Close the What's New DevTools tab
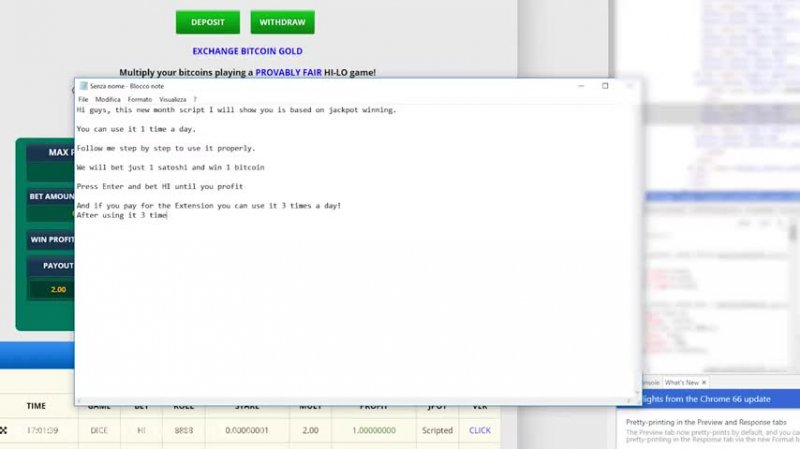This screenshot has height=449, width=800. [x=704, y=383]
